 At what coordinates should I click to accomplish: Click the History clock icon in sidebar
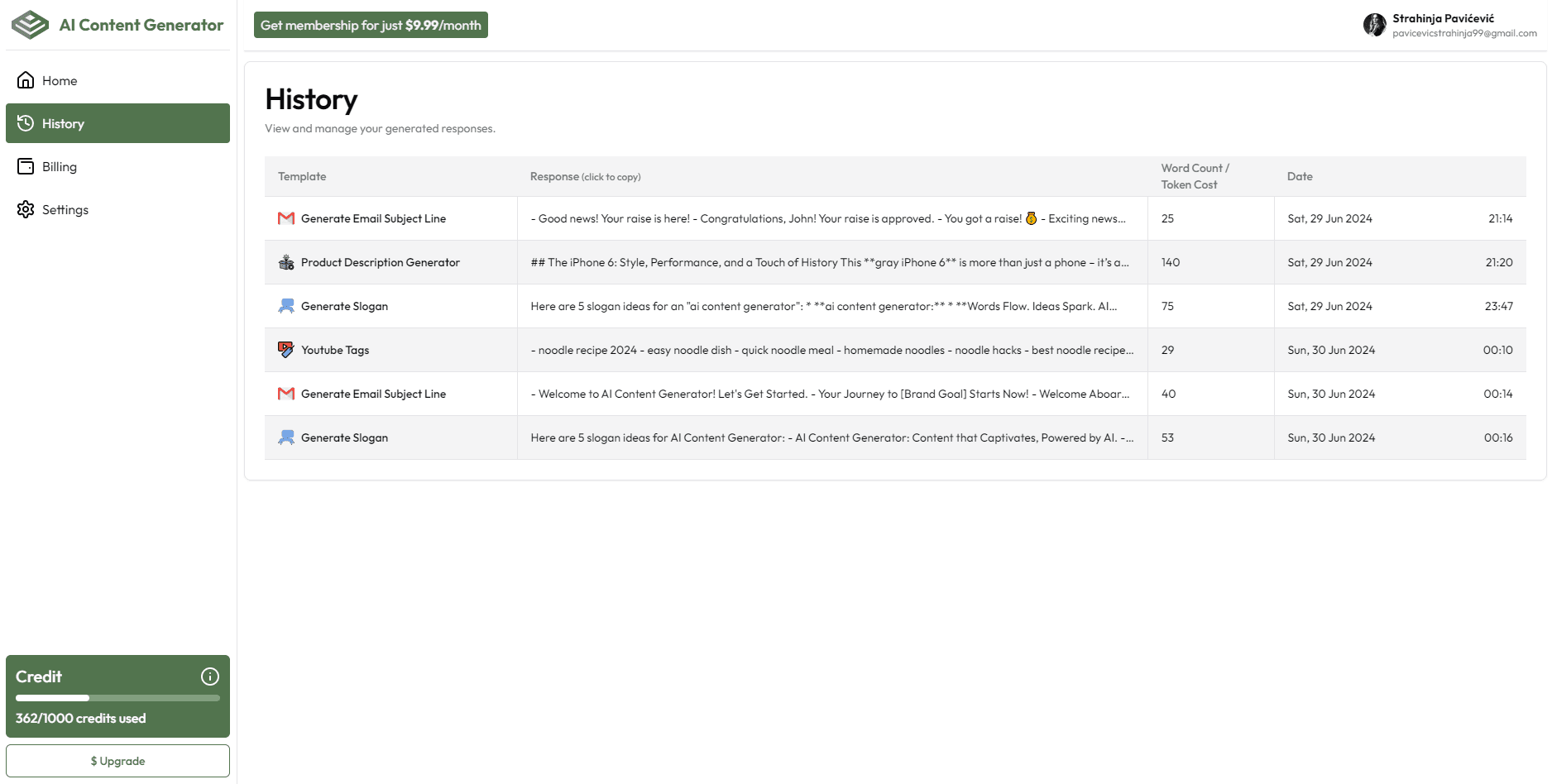pos(26,123)
